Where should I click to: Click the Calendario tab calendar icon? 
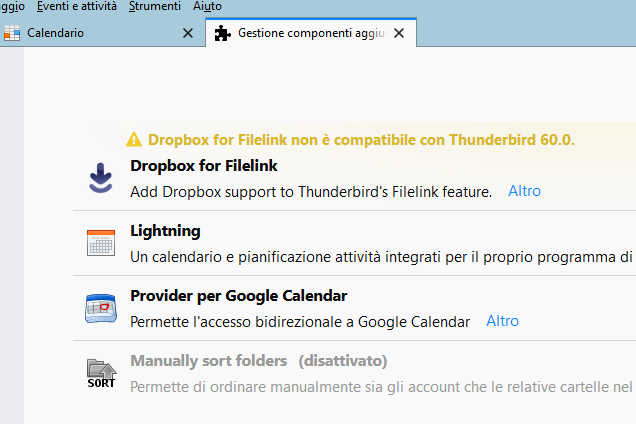[x=12, y=33]
